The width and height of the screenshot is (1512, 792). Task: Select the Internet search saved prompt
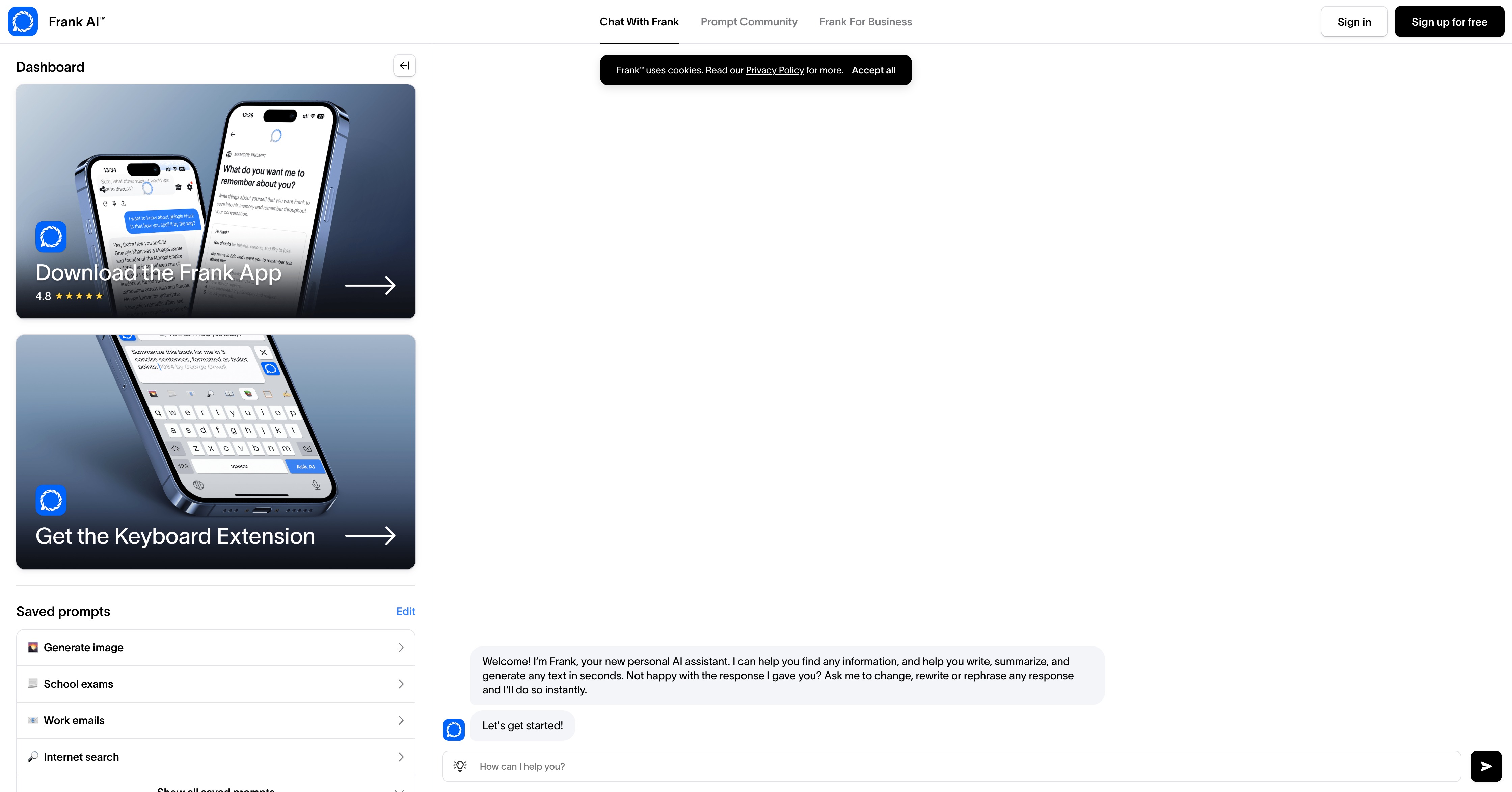point(215,757)
